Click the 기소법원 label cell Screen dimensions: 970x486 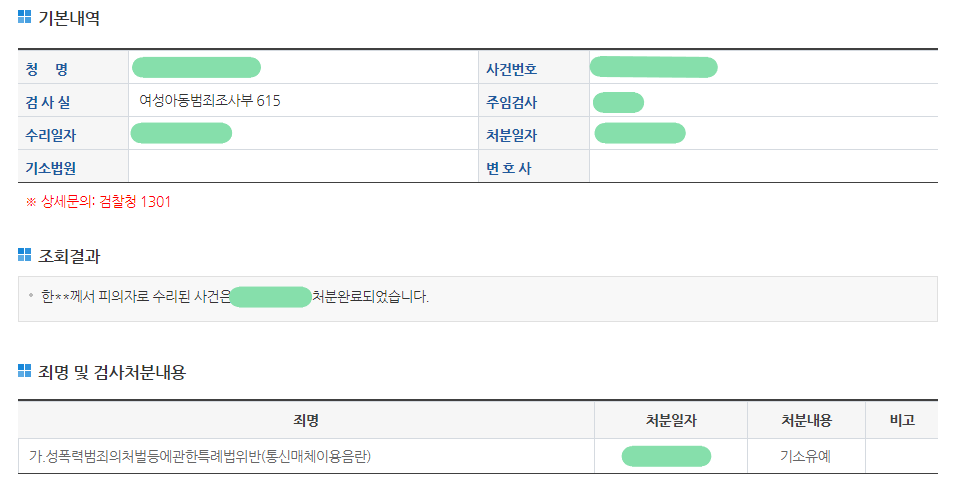pyautogui.click(x=51, y=168)
